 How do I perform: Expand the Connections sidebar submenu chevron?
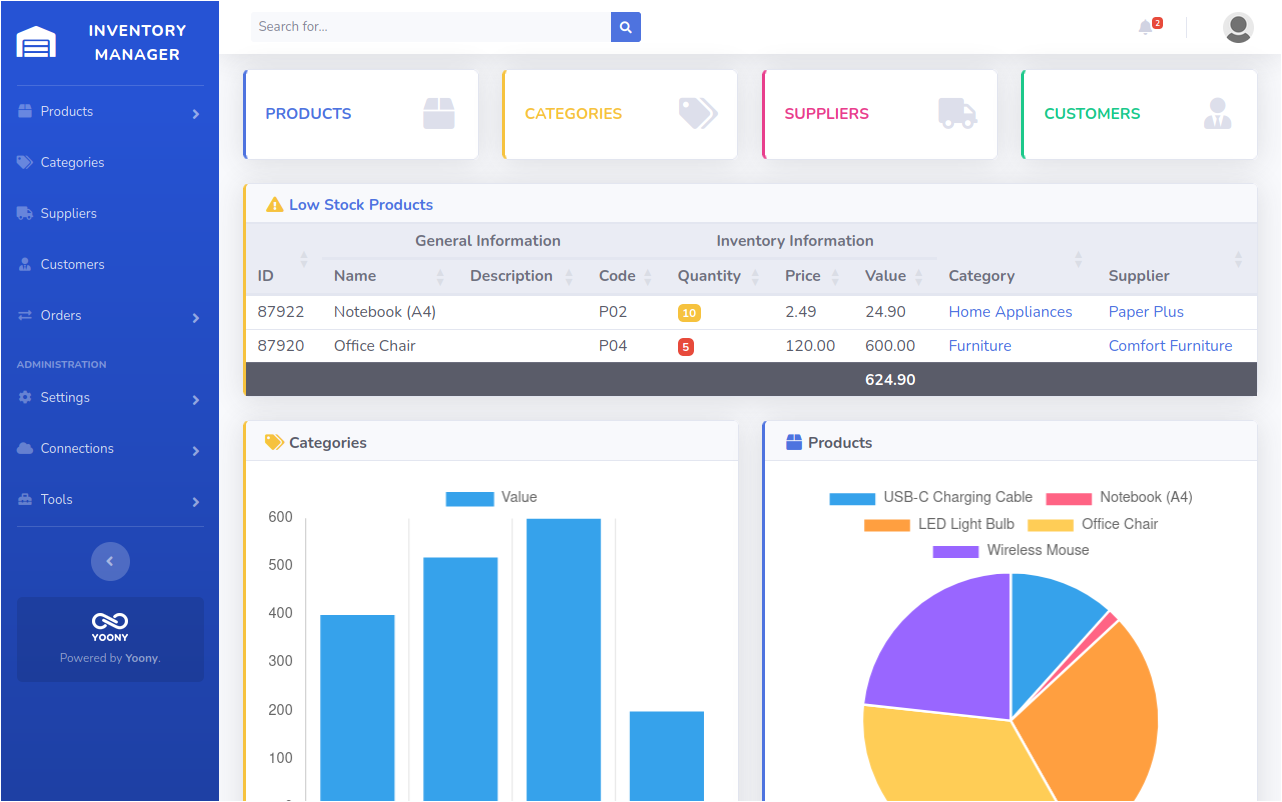[x=196, y=451]
